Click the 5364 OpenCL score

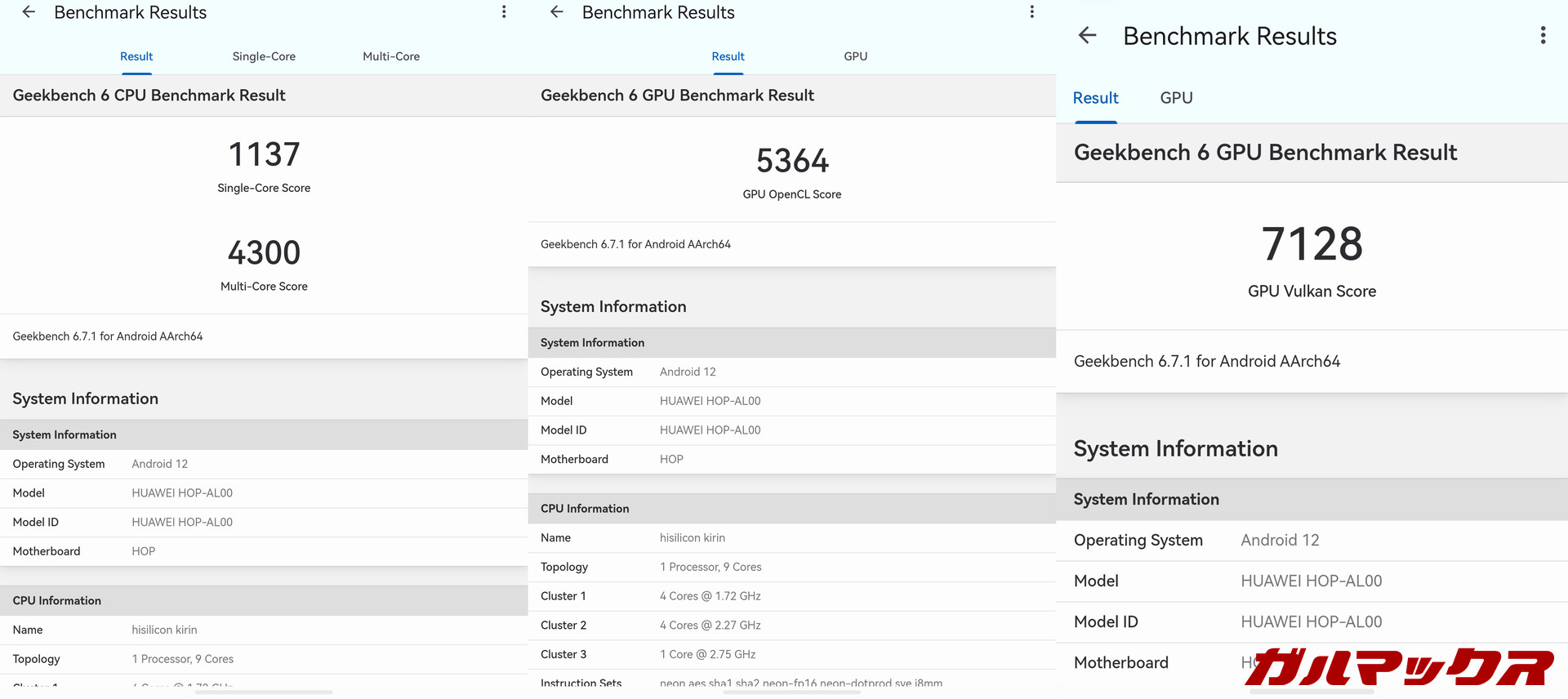[x=792, y=161]
